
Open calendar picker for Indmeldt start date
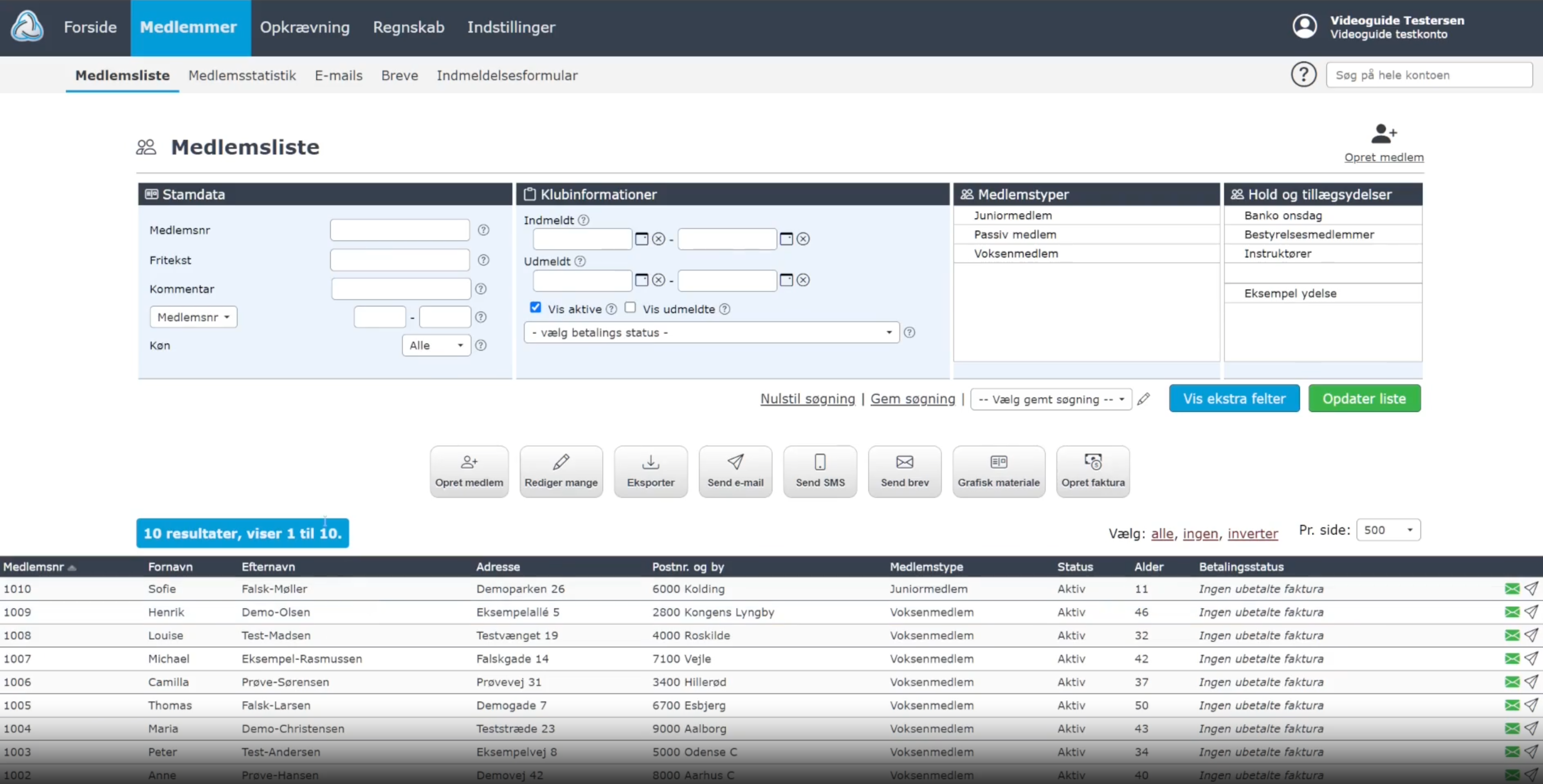point(642,239)
